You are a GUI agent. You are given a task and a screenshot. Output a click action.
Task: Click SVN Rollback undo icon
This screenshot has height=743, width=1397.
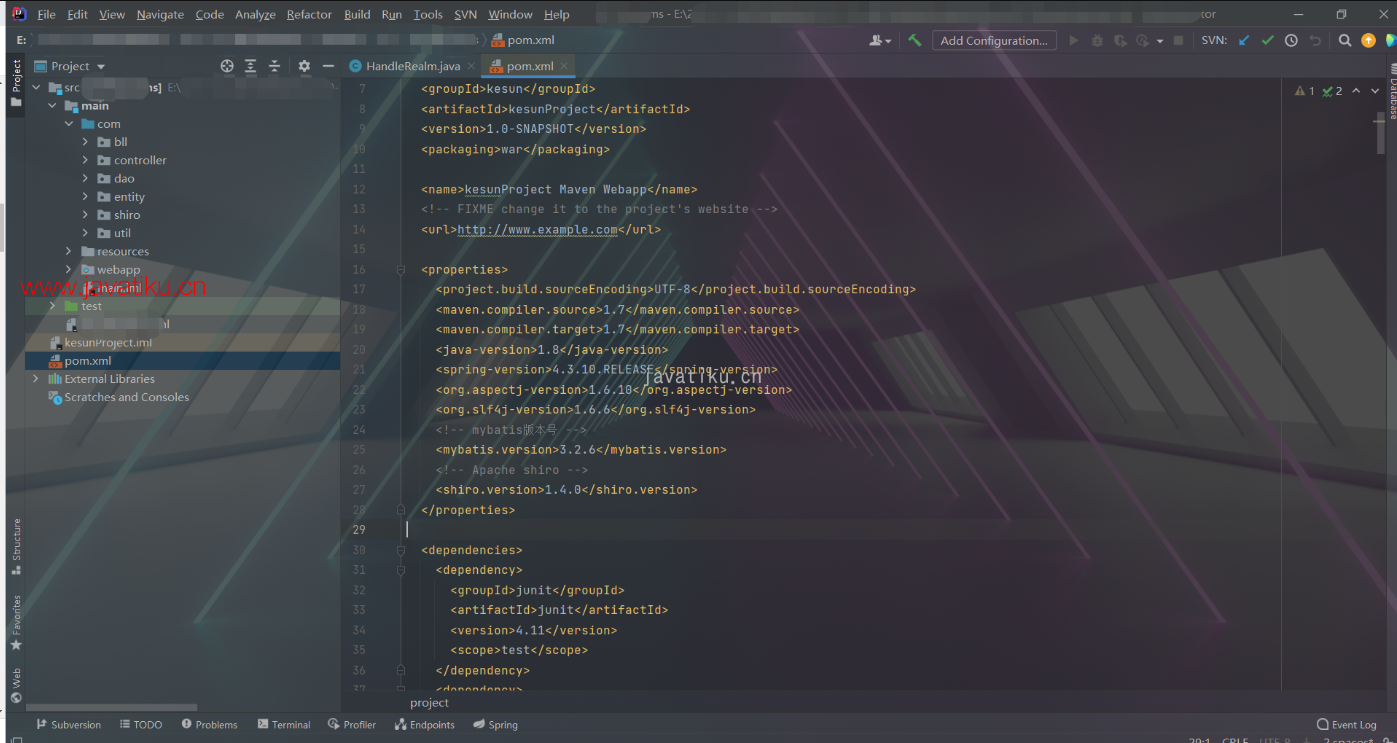click(1315, 40)
